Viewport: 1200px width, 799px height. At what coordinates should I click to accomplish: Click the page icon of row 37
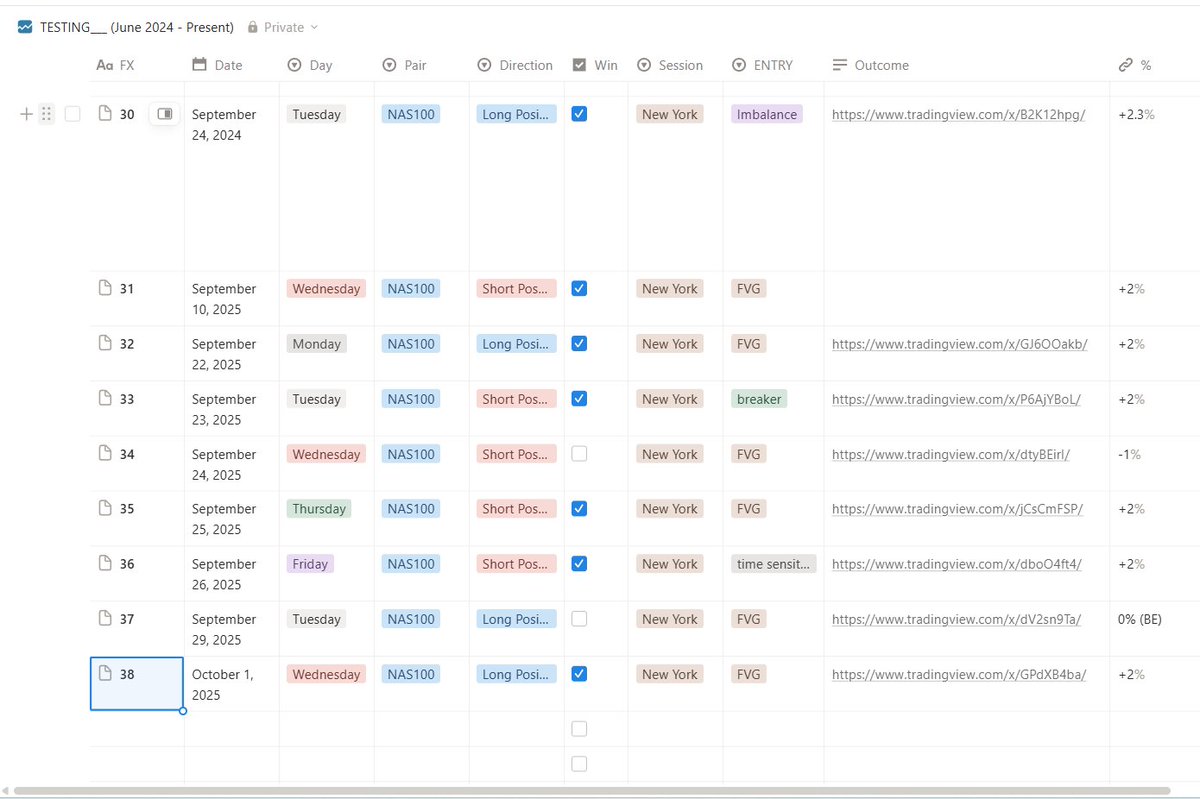coord(105,618)
